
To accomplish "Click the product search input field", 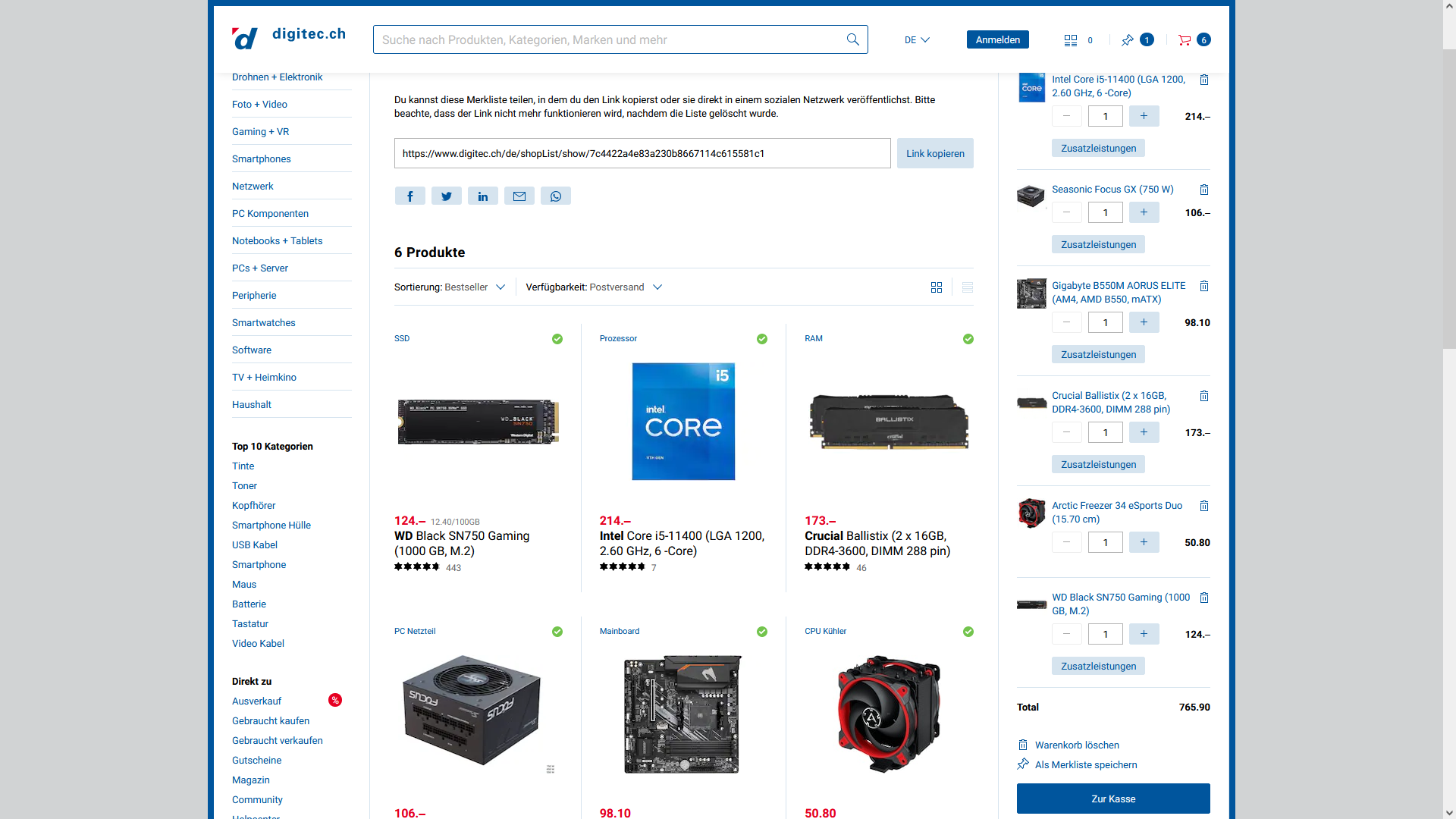I will coord(607,39).
